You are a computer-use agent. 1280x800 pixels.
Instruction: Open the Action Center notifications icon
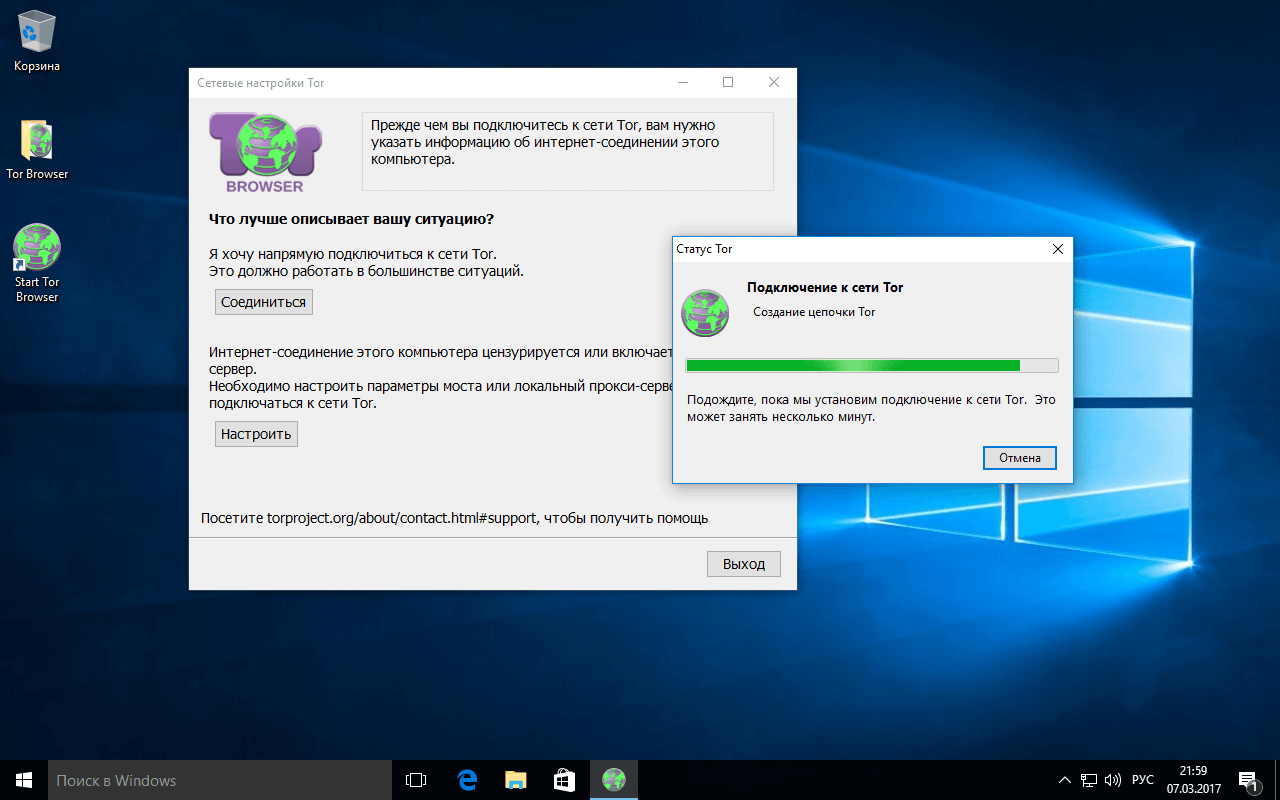[x=1248, y=780]
